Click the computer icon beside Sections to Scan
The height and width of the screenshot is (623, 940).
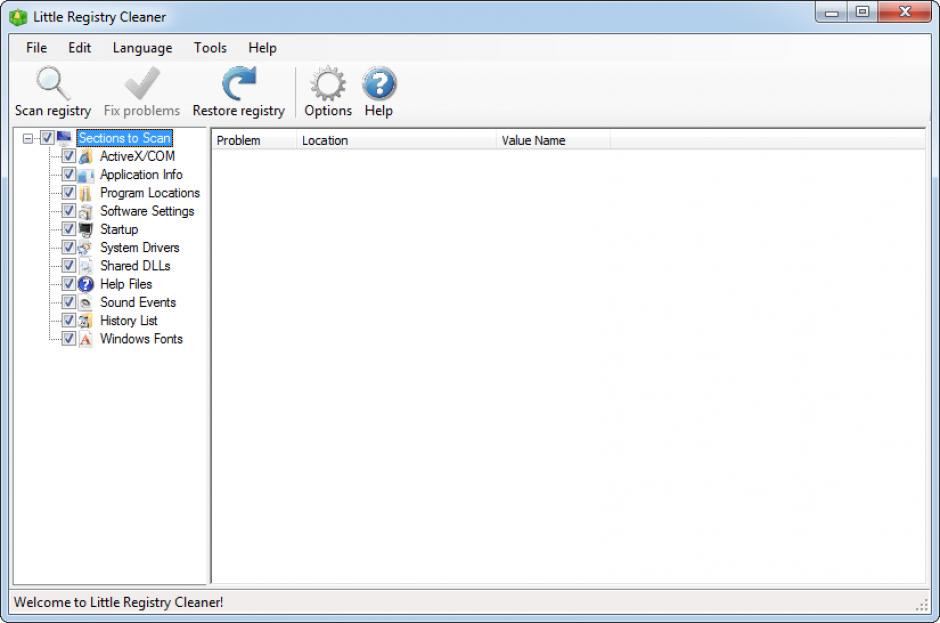(64, 138)
